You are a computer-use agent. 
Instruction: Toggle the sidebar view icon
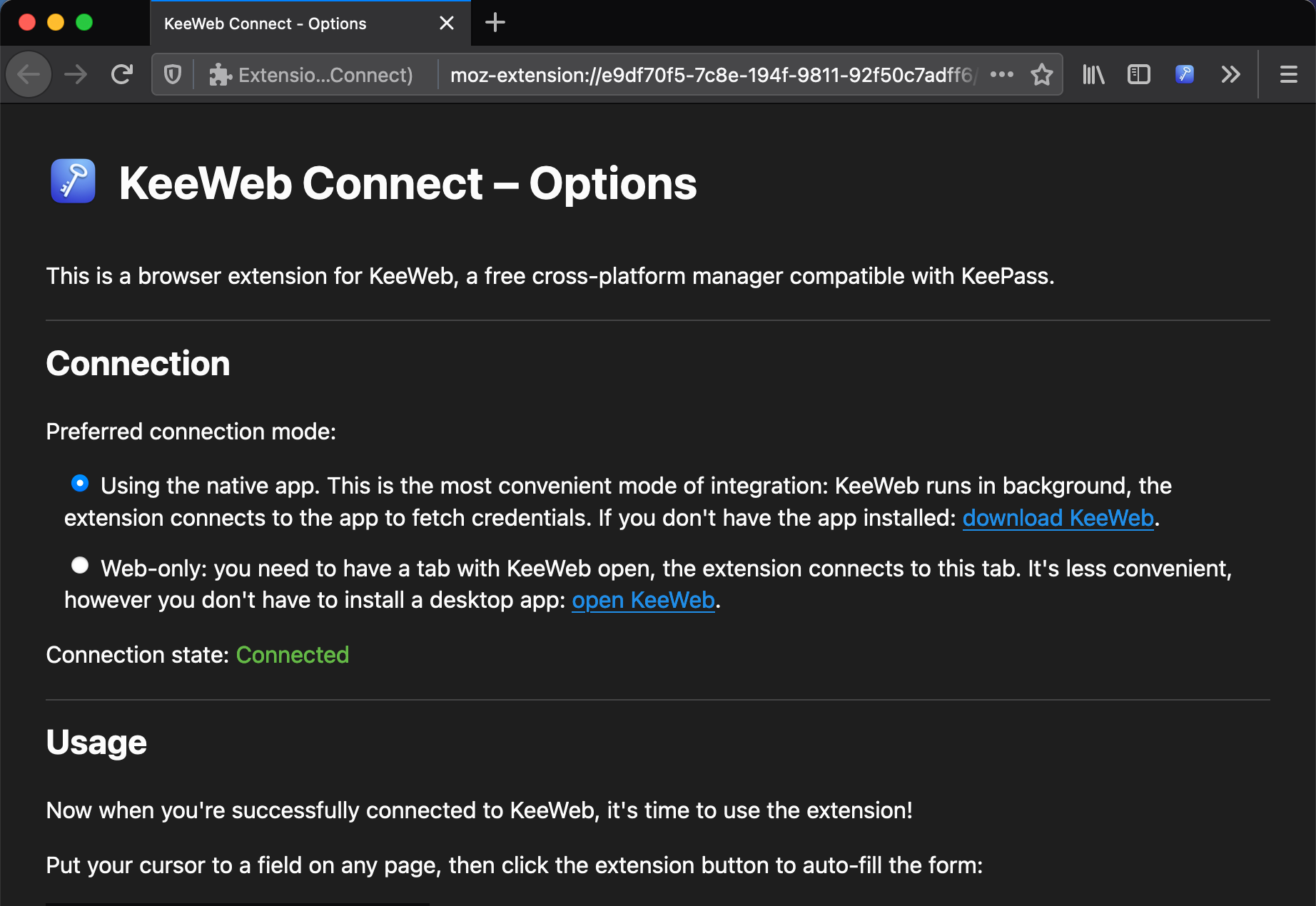pyautogui.click(x=1139, y=74)
